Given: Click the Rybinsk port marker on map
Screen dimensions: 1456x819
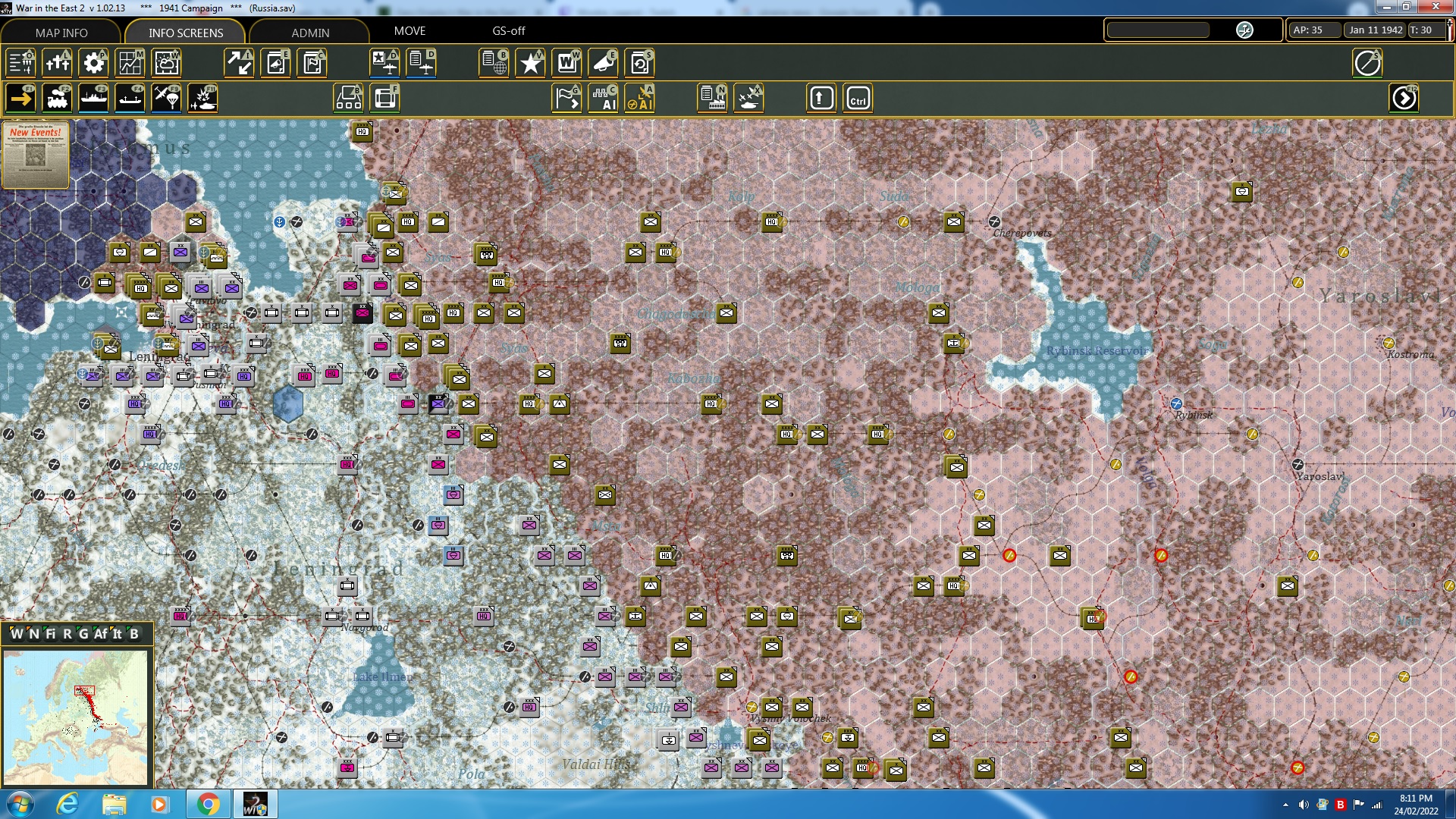Looking at the screenshot, I should click(x=1176, y=403).
